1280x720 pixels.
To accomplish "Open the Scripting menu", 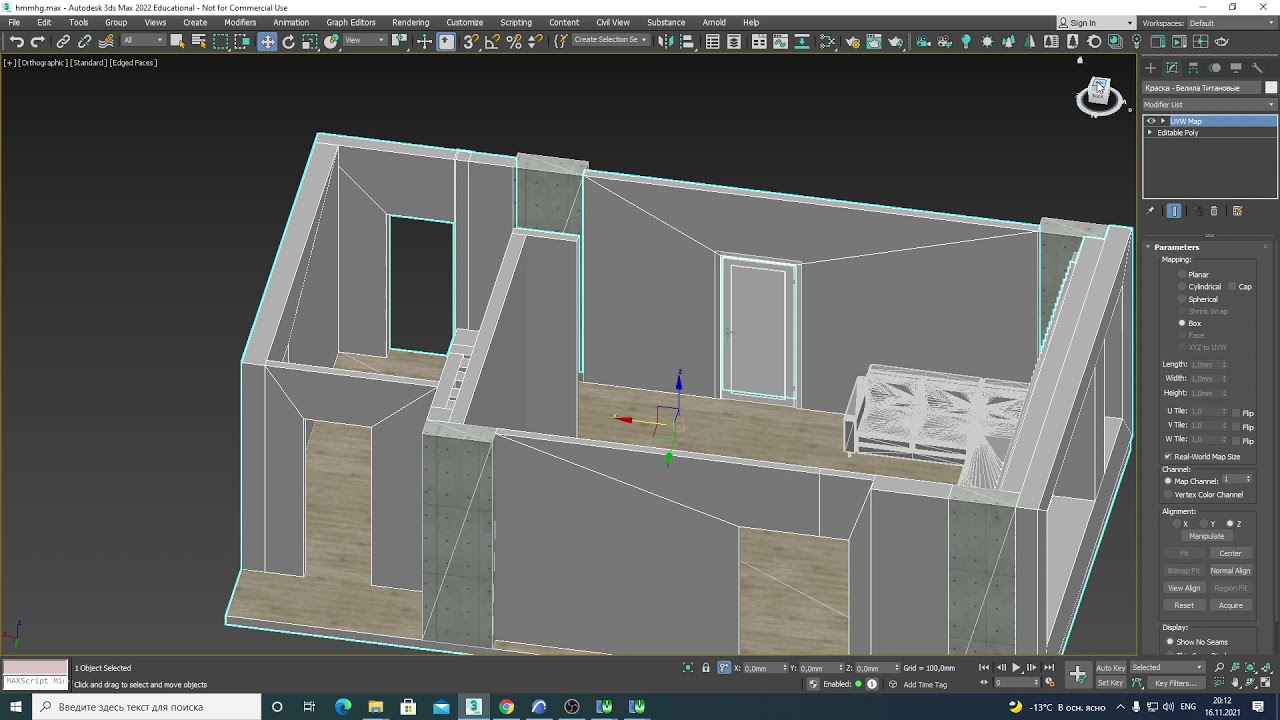I will [516, 22].
